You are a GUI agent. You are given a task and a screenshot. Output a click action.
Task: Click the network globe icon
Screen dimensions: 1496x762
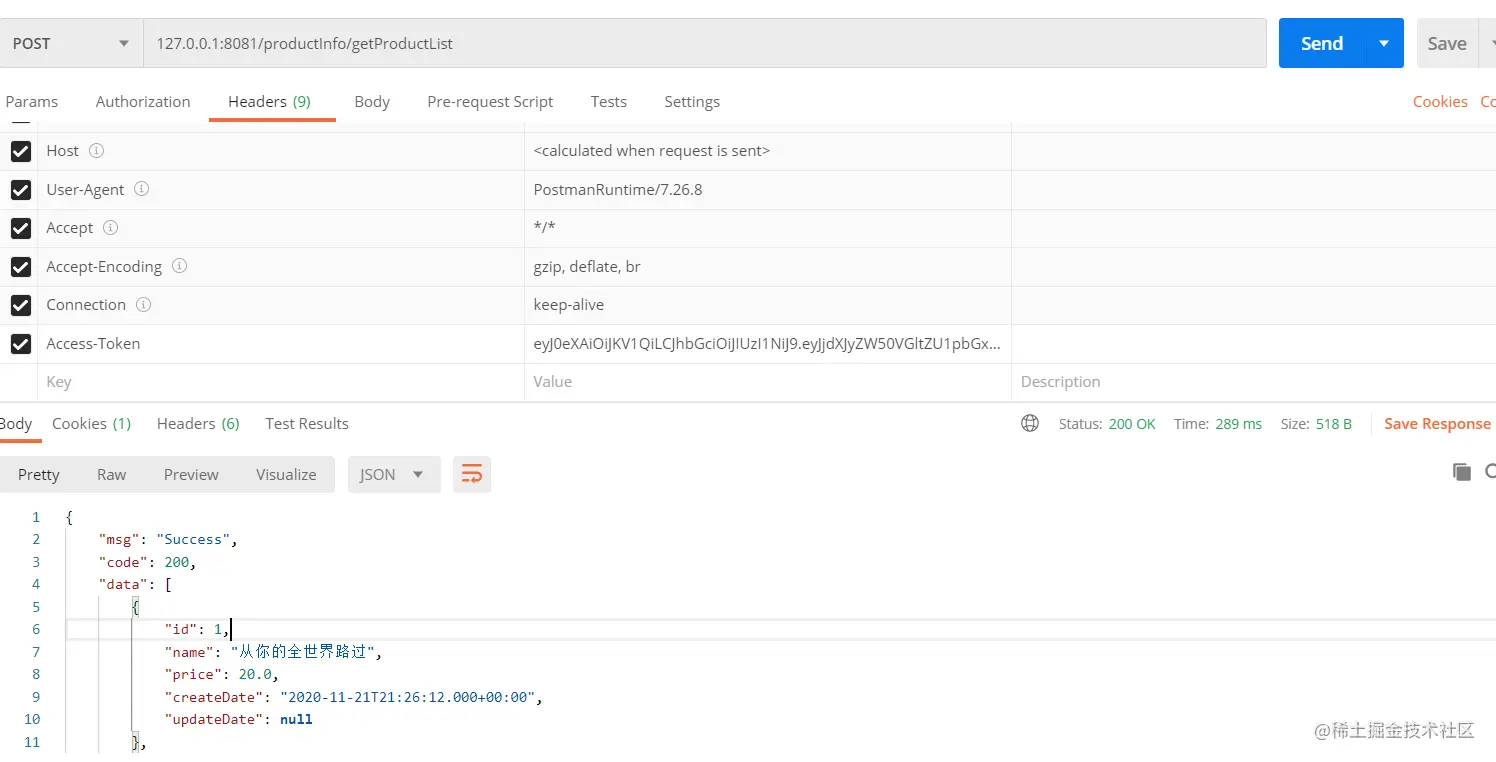(1030, 423)
